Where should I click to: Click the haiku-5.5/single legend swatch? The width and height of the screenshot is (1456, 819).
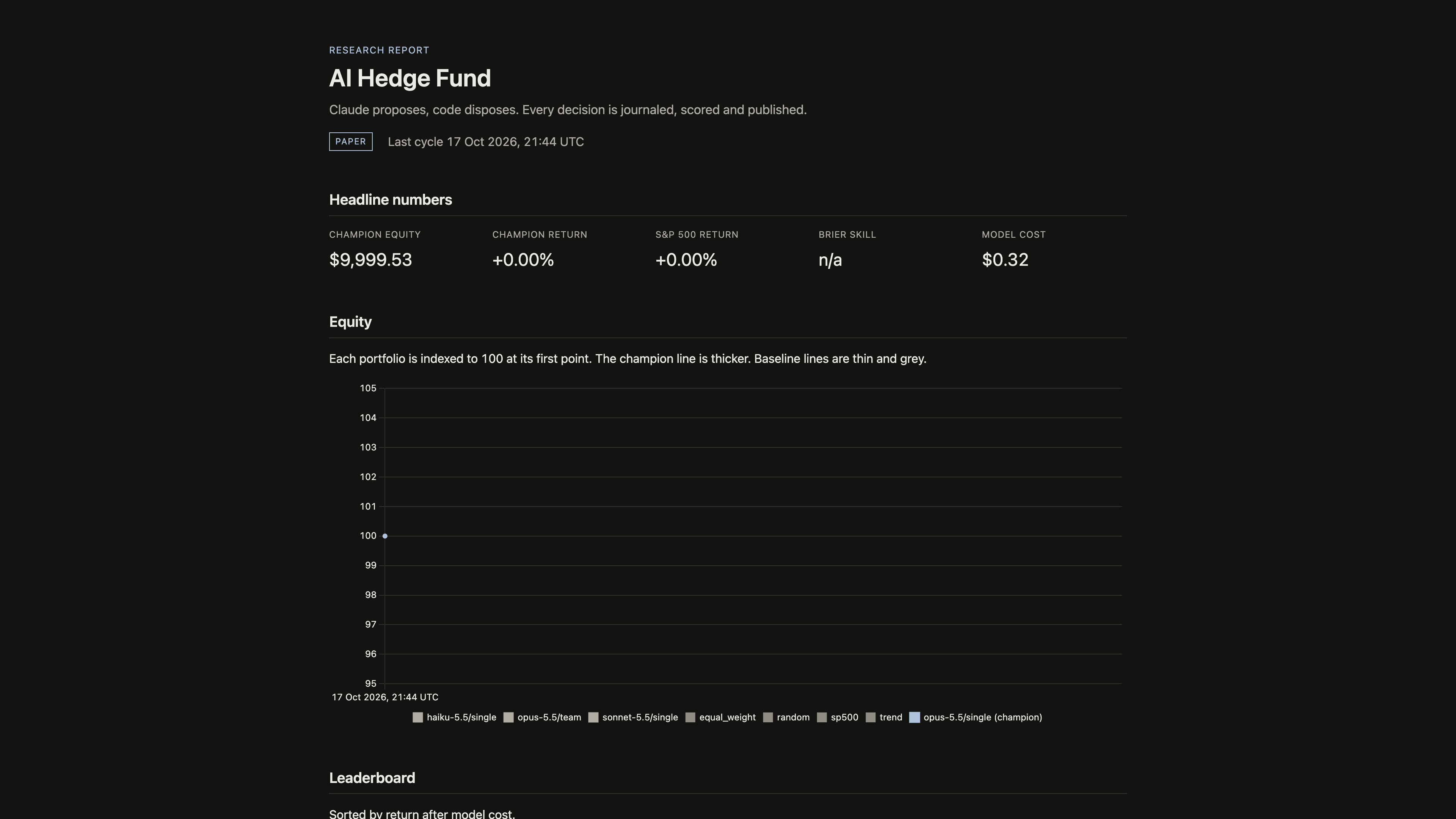[x=418, y=717]
